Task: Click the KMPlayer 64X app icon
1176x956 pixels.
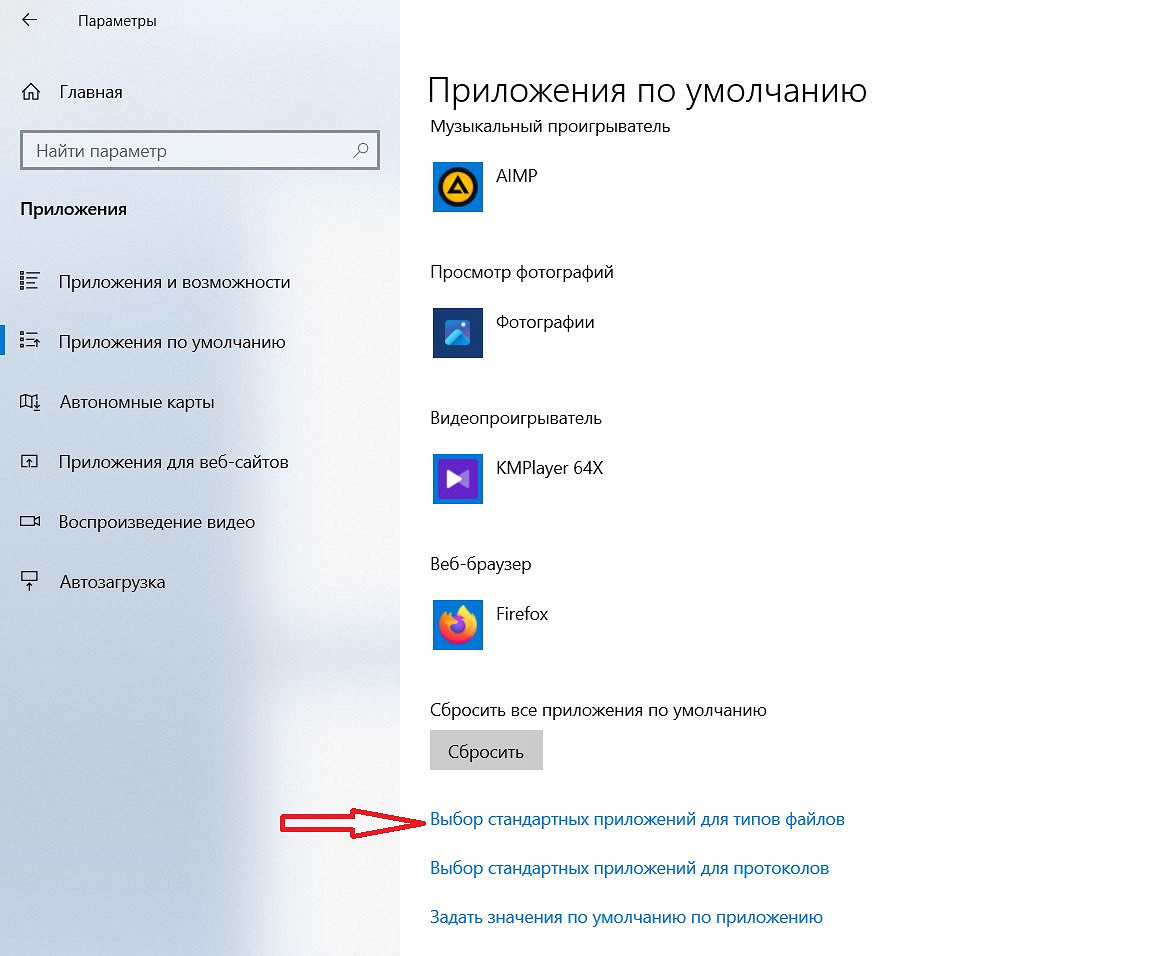Action: pos(458,478)
